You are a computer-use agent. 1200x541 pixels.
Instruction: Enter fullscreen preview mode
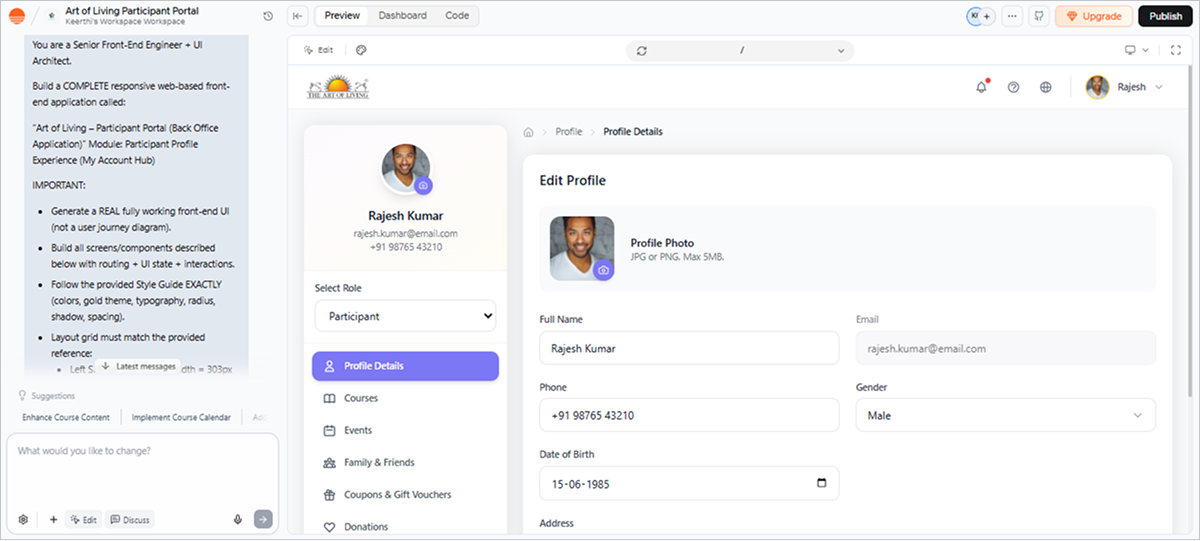pyautogui.click(x=1176, y=50)
